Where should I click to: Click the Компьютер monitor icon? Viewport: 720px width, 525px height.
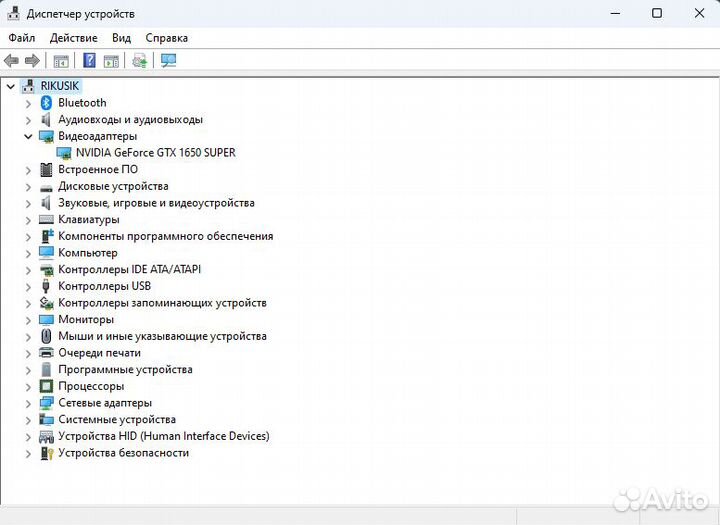pos(46,253)
